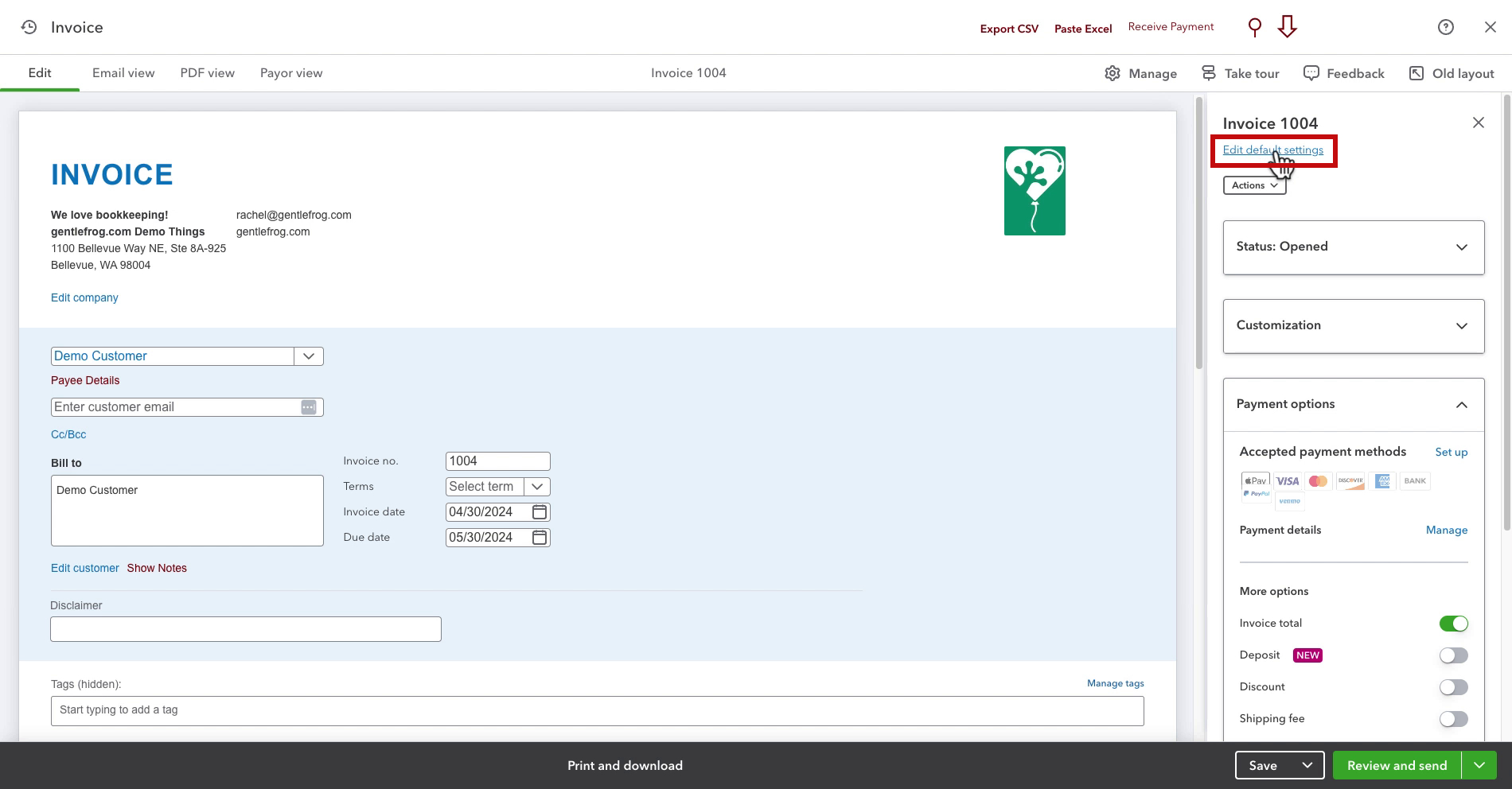Click the side panel vertical scrollbar
This screenshot has width=1512, height=789.
coord(1506,313)
